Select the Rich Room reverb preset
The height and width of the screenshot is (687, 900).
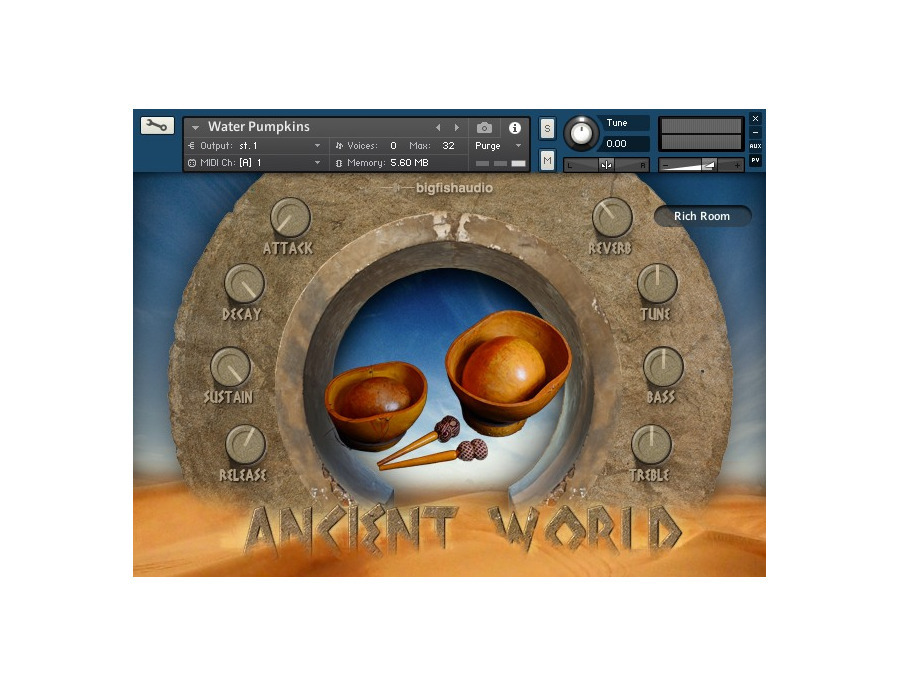pyautogui.click(x=702, y=216)
